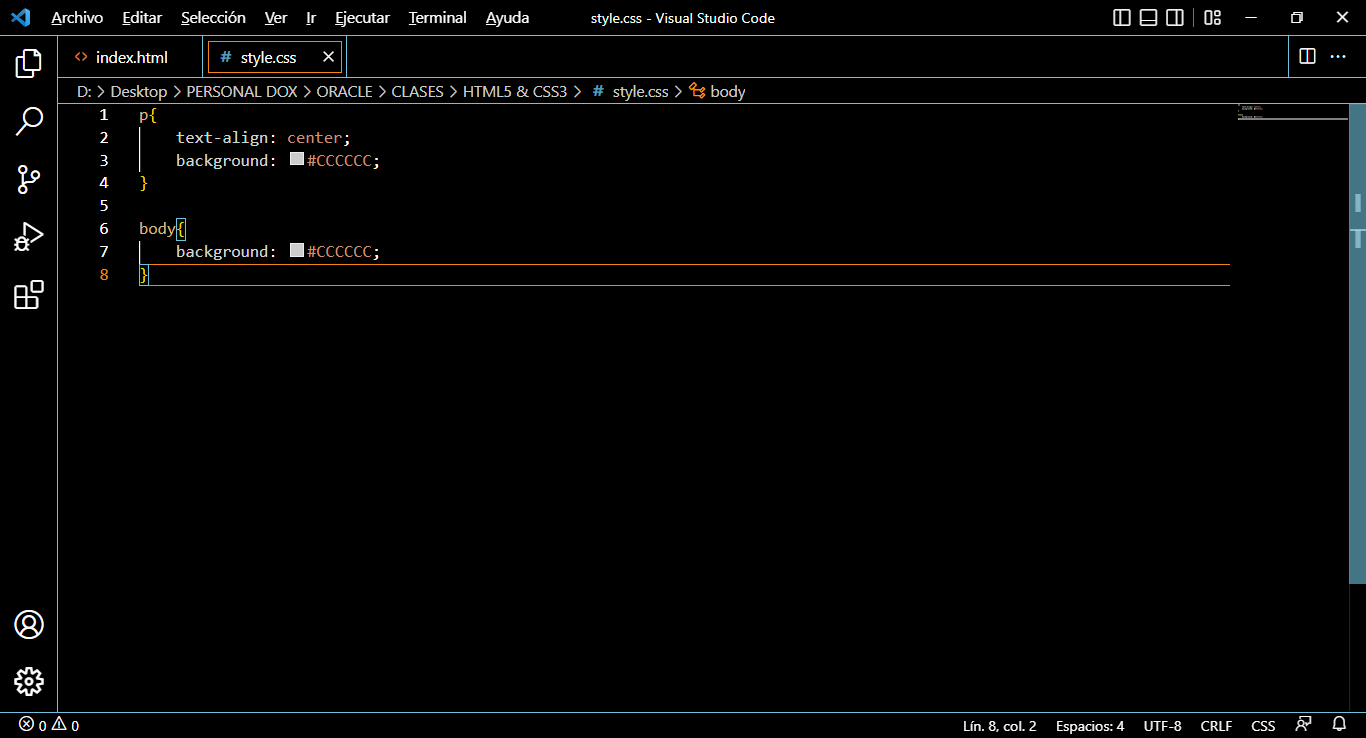Click Lín. 8, col. 2 status item

tap(999, 726)
